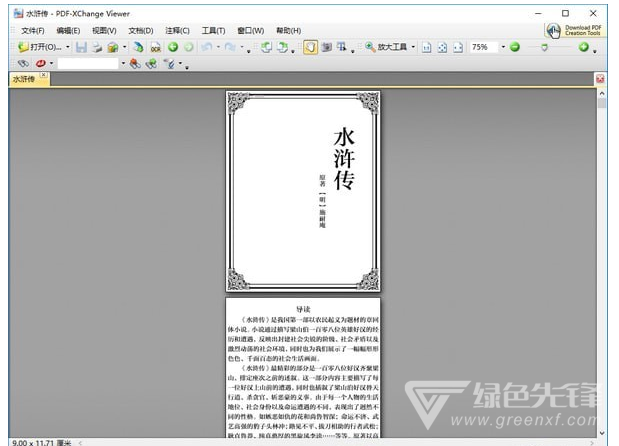619x446 pixels.
Task: Click the search options tool icon
Action: pyautogui.click(x=170, y=63)
